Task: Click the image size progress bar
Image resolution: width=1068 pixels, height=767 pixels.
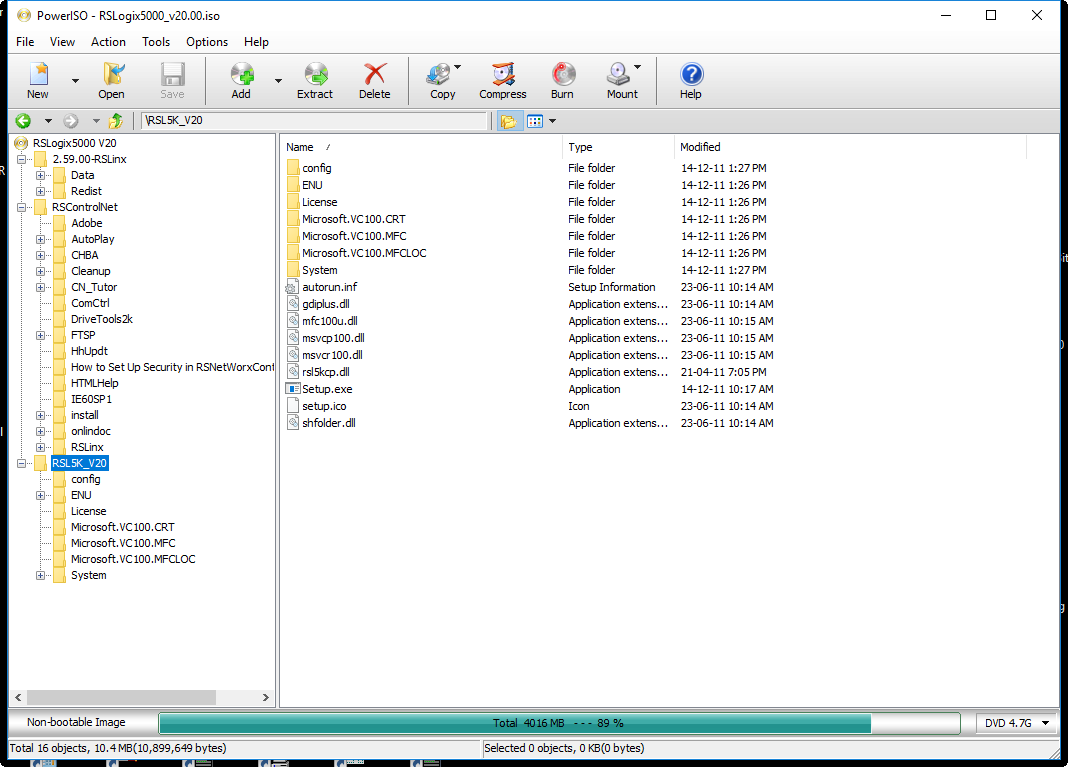Action: tap(559, 723)
